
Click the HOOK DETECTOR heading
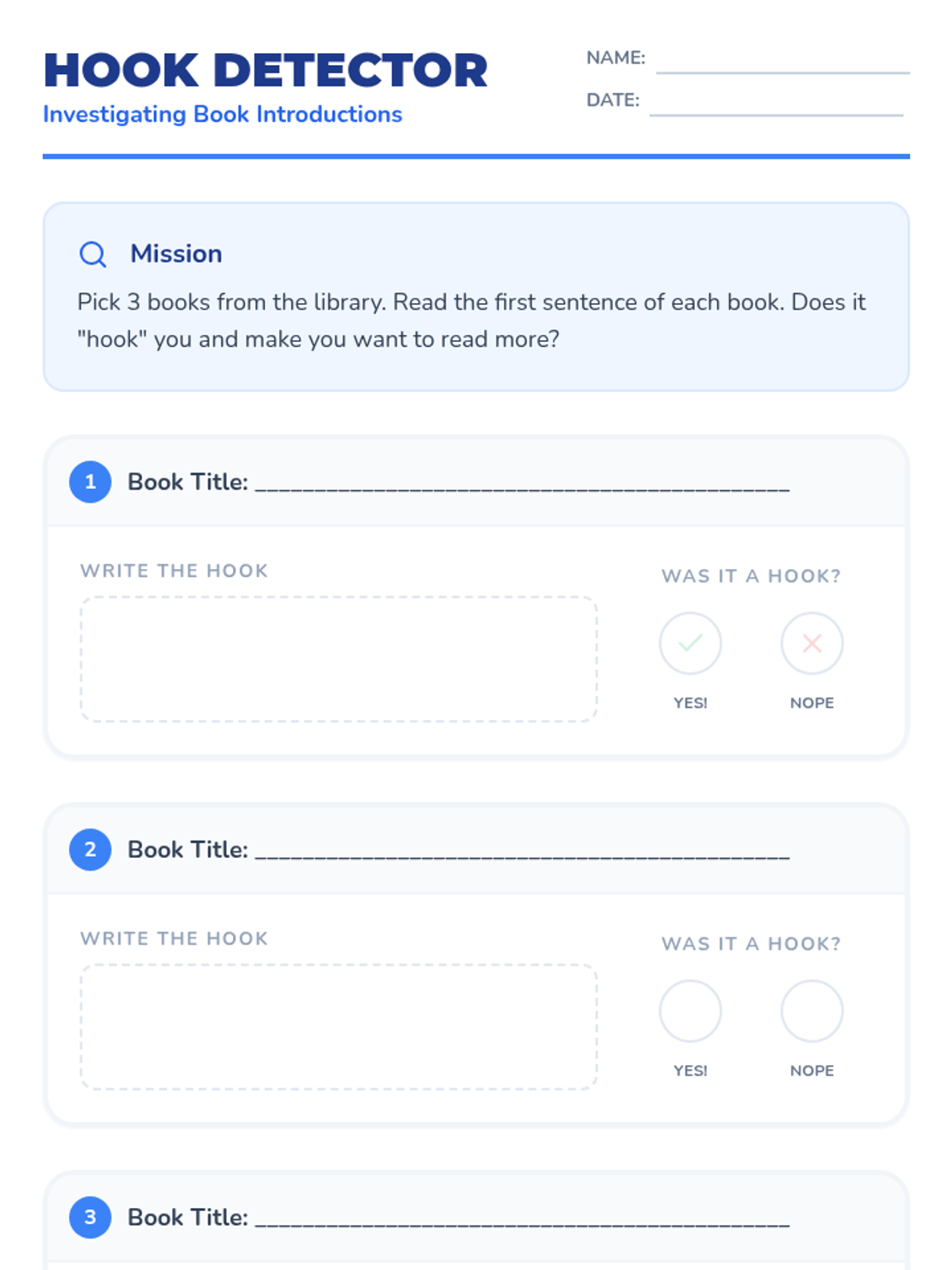pyautogui.click(x=266, y=70)
